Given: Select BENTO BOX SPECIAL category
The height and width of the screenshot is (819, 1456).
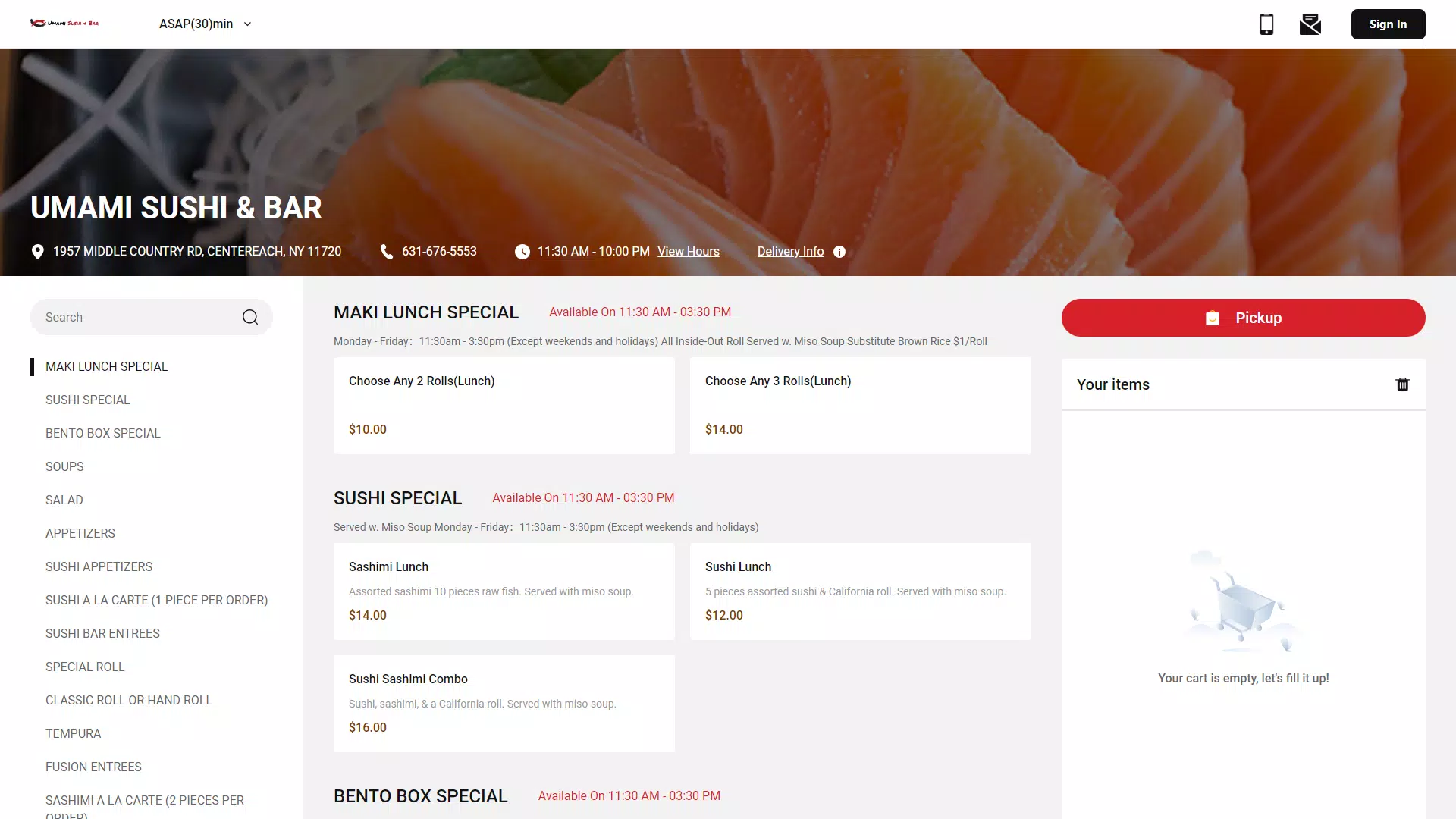Looking at the screenshot, I should tap(103, 433).
